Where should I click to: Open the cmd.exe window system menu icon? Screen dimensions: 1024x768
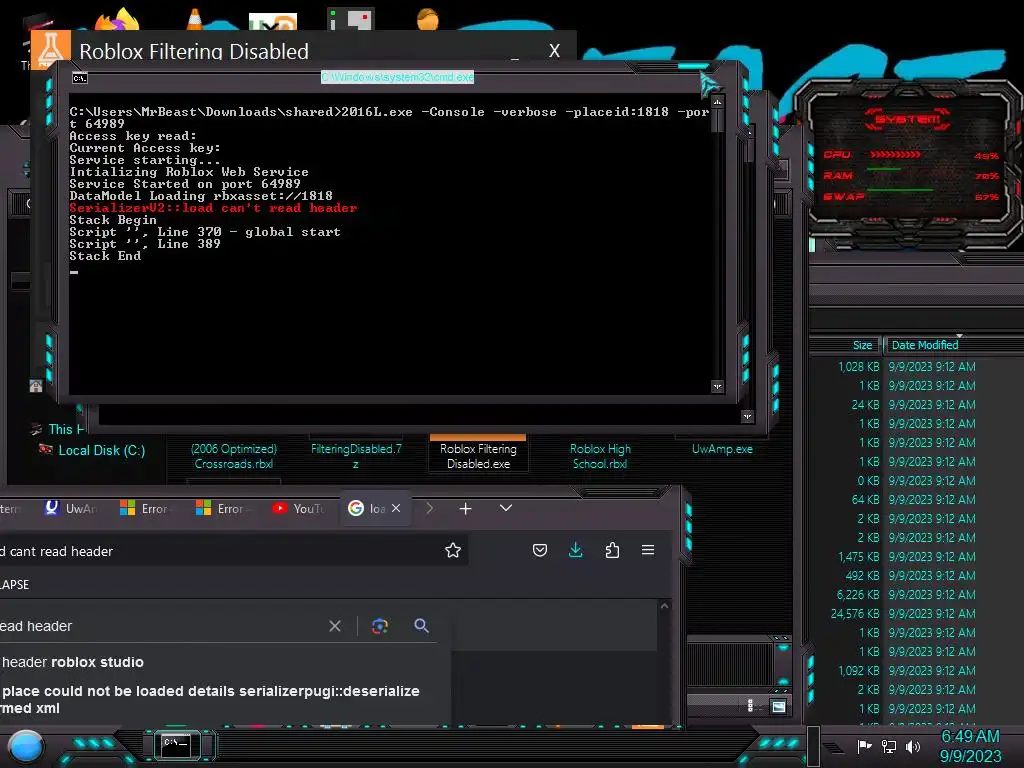(80, 78)
